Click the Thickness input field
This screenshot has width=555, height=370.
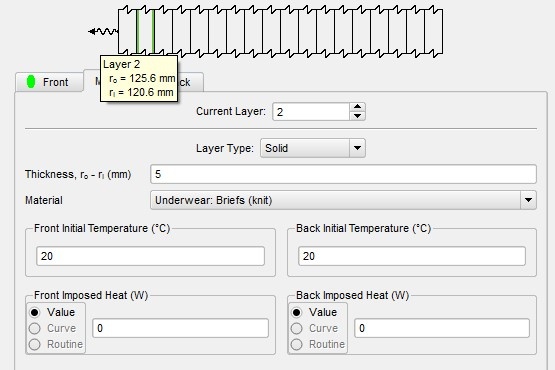[x=343, y=174]
